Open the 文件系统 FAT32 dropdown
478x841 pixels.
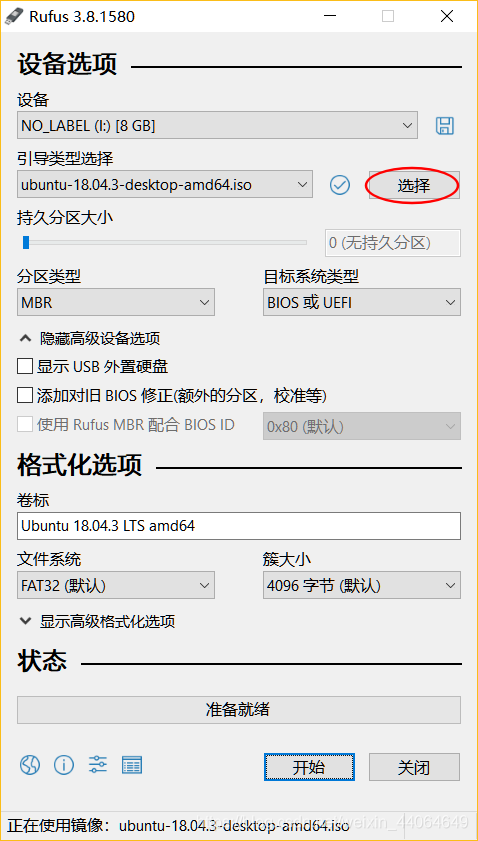[x=116, y=585]
